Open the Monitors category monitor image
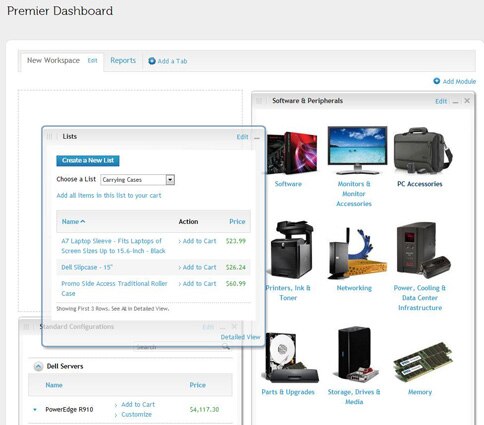The image size is (484, 425). [x=357, y=150]
